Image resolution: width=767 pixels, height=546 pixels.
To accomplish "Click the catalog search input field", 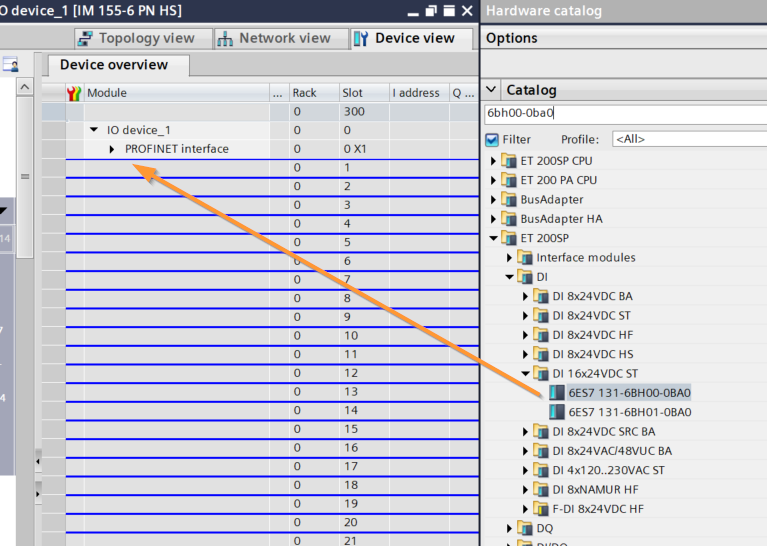I will tap(624, 114).
